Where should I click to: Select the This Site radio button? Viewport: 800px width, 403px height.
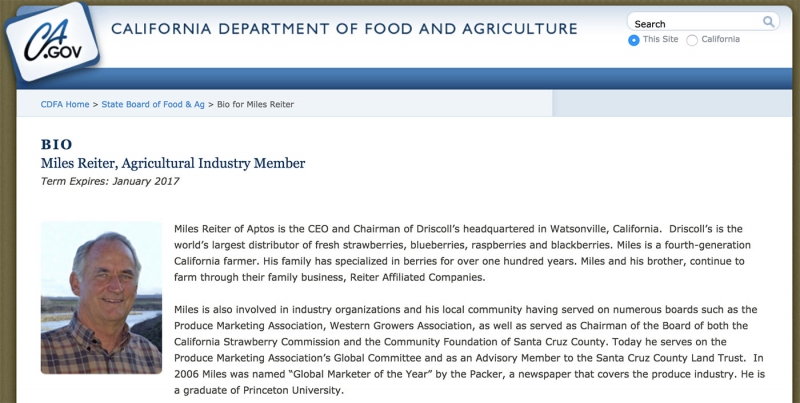tap(634, 40)
